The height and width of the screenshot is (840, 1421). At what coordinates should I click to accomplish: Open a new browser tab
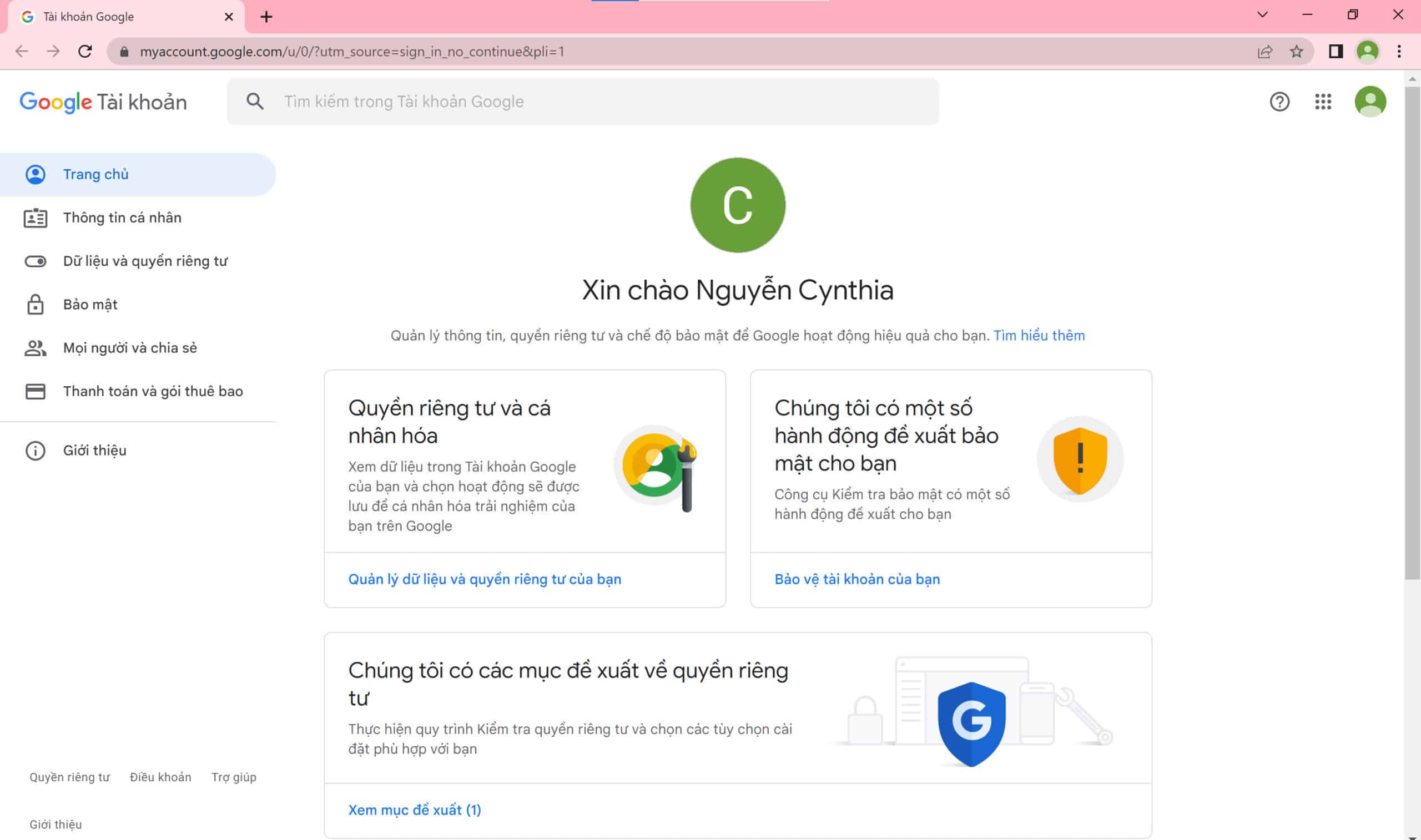(266, 17)
